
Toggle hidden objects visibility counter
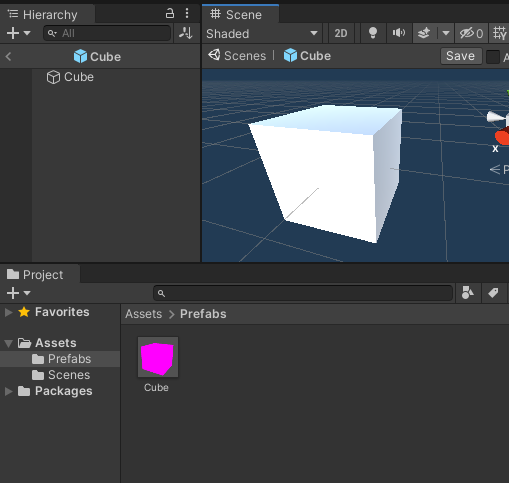click(471, 33)
